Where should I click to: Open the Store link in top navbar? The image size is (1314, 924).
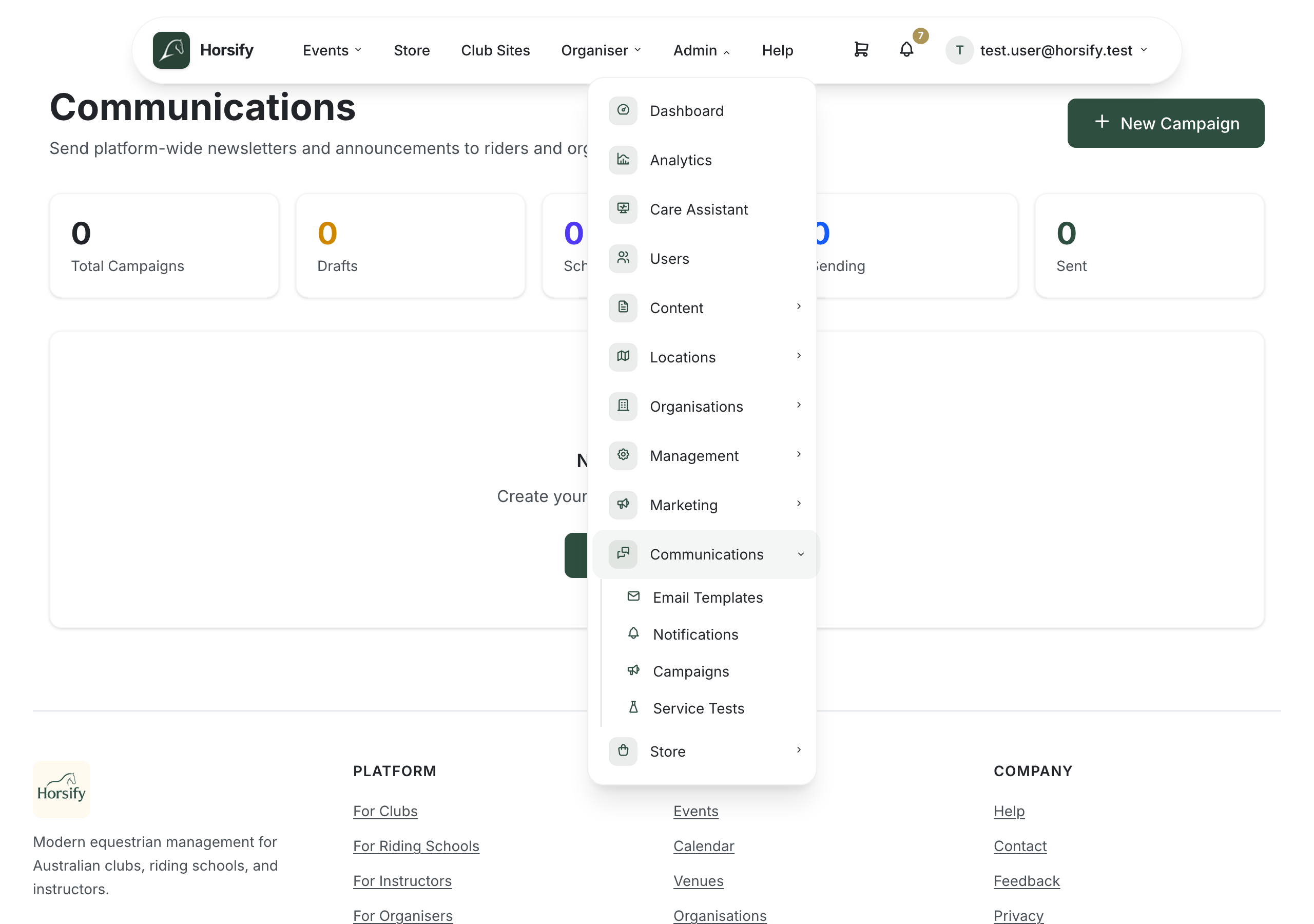[412, 50]
